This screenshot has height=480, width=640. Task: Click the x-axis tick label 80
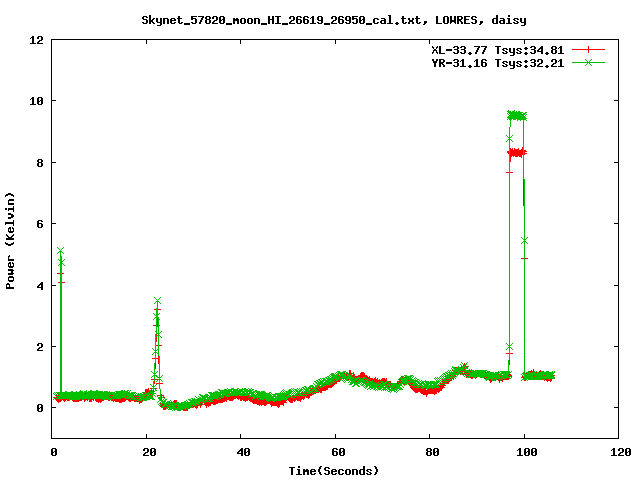(432, 452)
